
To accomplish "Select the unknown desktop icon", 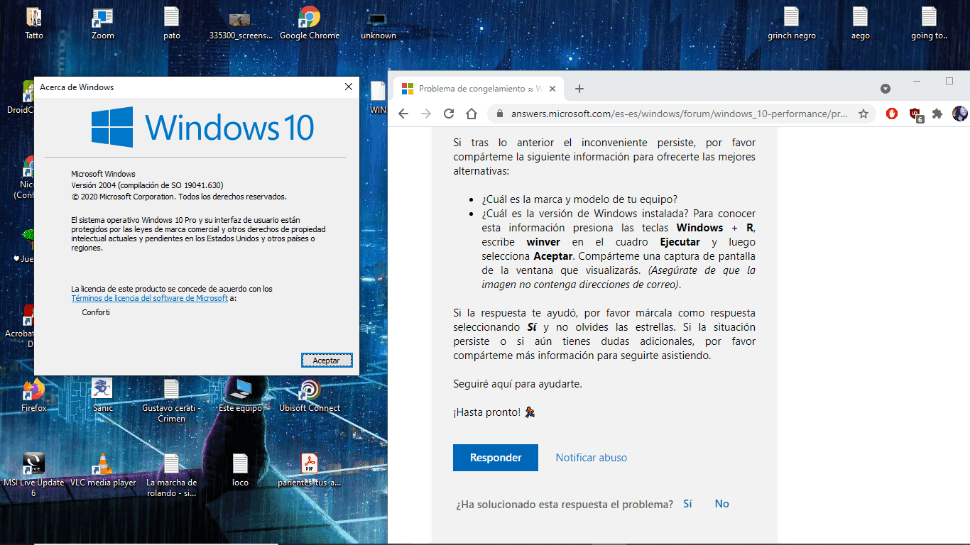I will click(x=378, y=24).
